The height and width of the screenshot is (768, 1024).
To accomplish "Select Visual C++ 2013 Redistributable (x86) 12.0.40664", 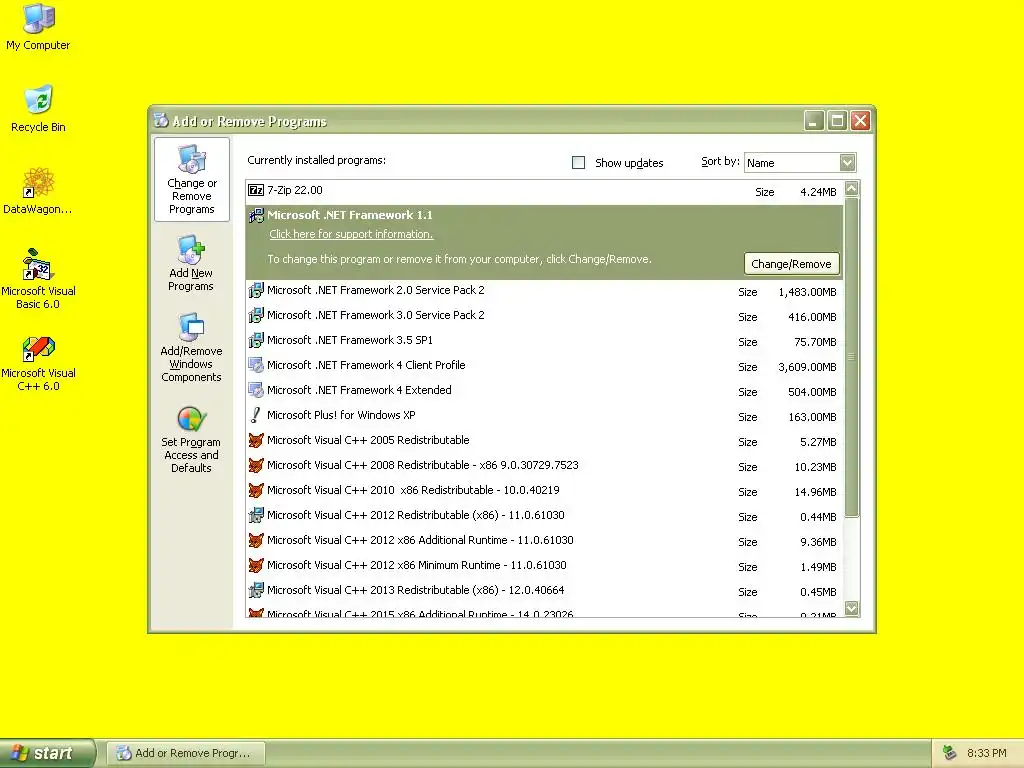I will 544,591.
